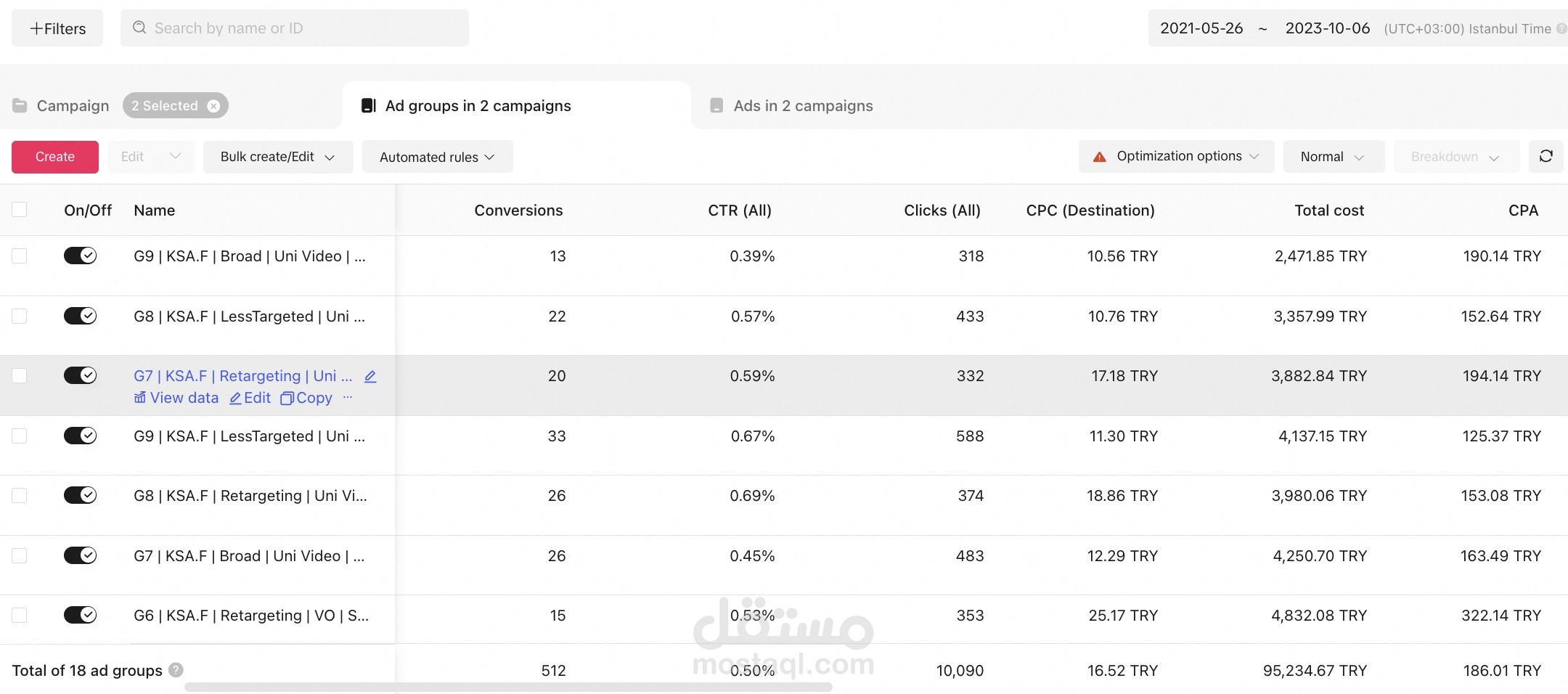The height and width of the screenshot is (694, 1568).
Task: Open the end date 2023-10-06 picker
Action: pyautogui.click(x=1328, y=28)
